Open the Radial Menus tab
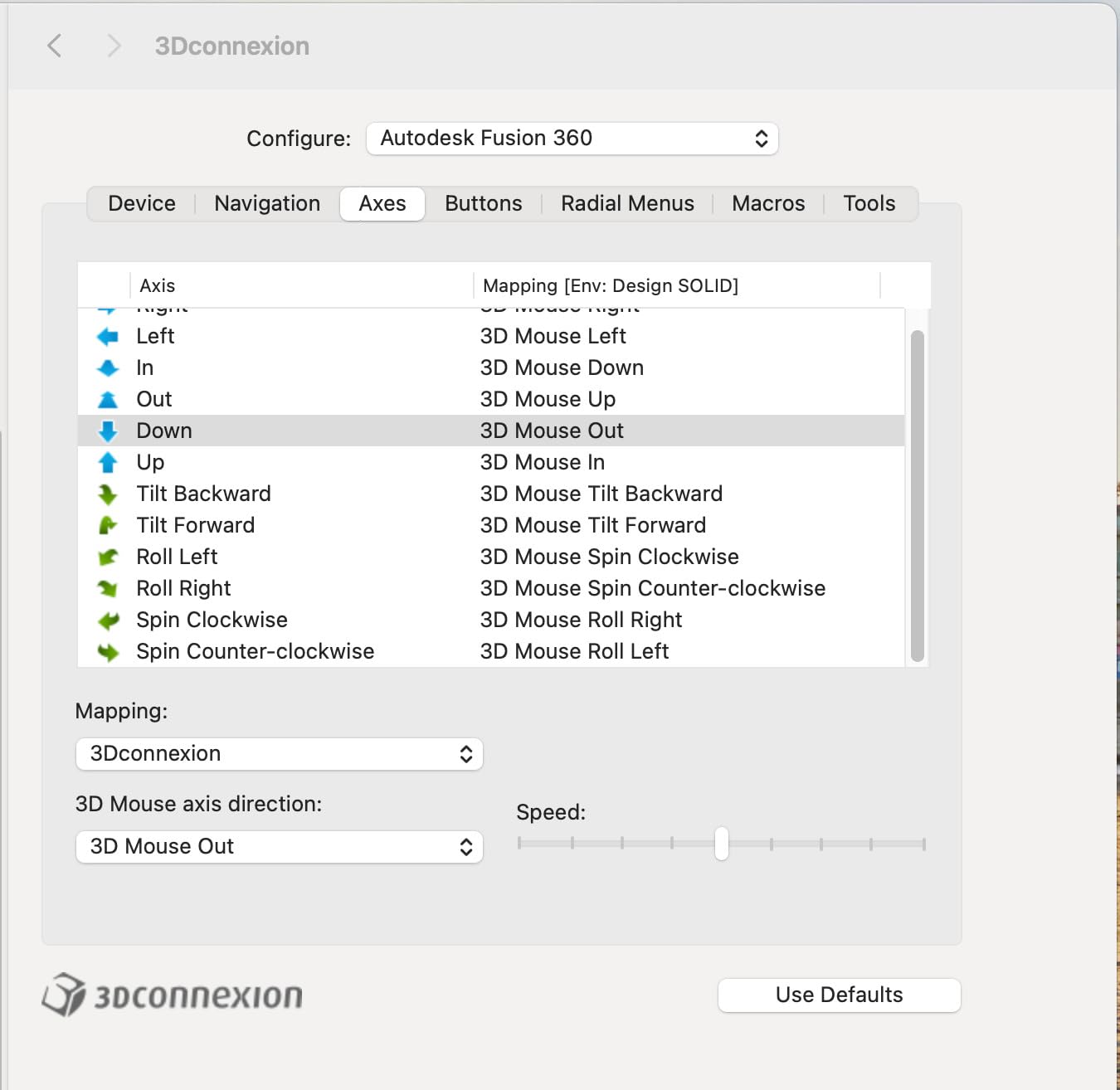The height and width of the screenshot is (1090, 1120). tap(627, 204)
